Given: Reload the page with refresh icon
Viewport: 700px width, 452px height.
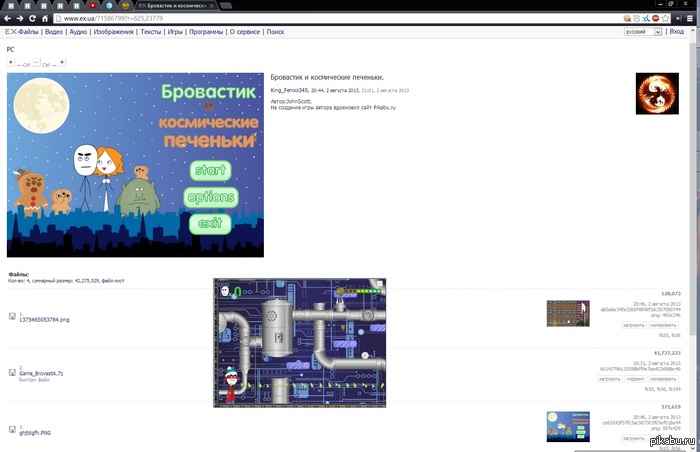Looking at the screenshot, I should (x=33, y=19).
